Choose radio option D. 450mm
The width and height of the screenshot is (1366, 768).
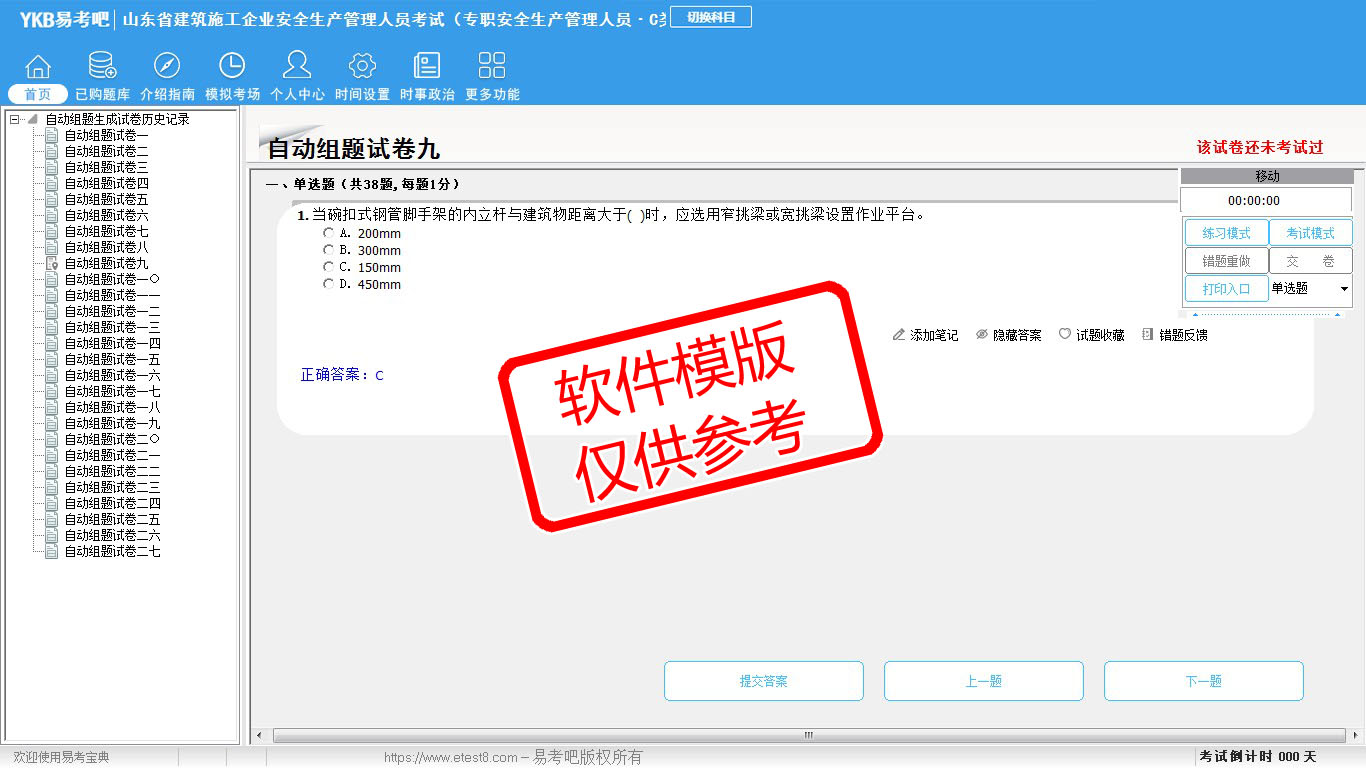329,284
